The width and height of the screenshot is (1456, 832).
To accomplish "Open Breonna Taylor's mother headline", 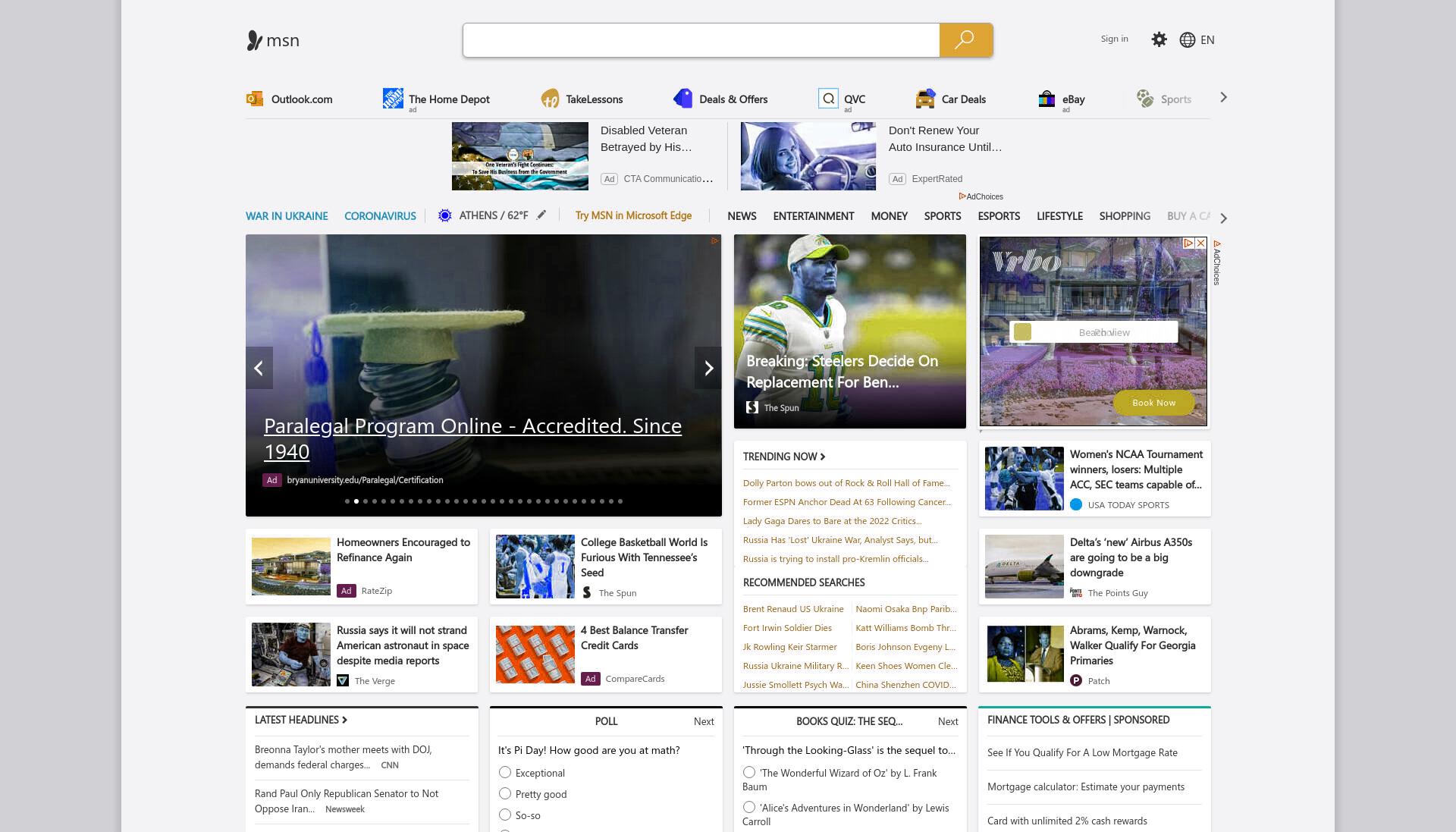I will (344, 757).
